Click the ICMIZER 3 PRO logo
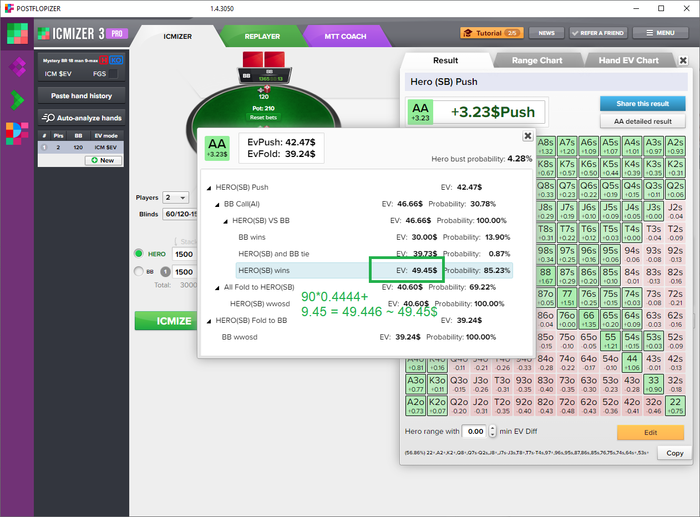This screenshot has height=517, width=700. click(83, 33)
